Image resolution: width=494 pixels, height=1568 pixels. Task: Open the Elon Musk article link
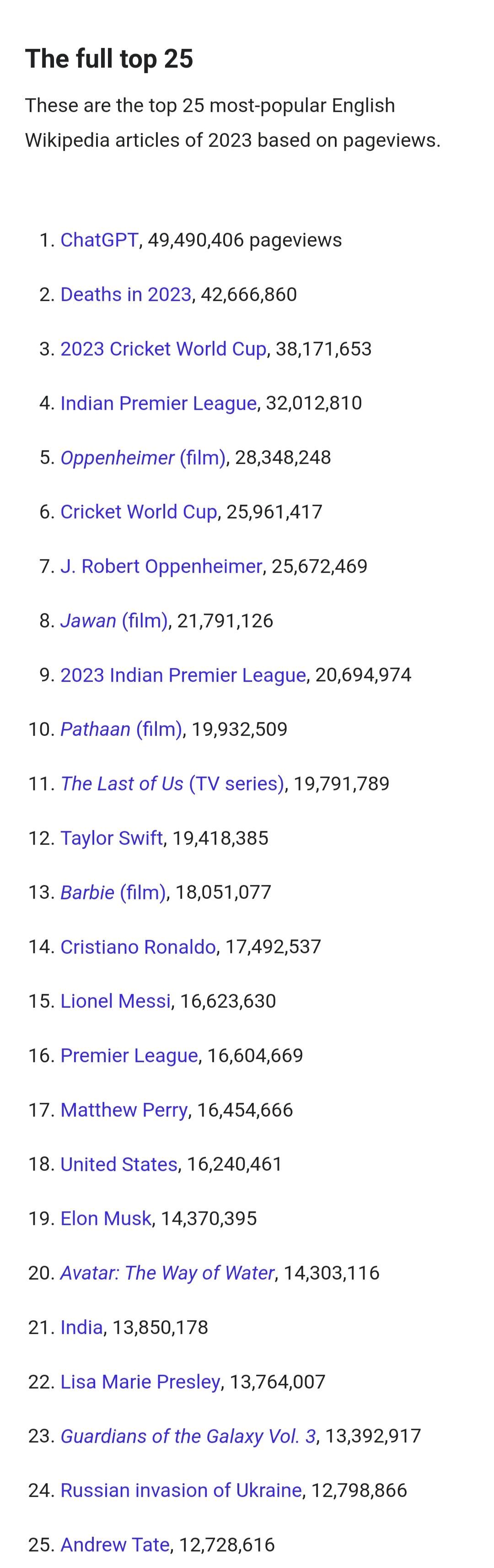[106, 1219]
